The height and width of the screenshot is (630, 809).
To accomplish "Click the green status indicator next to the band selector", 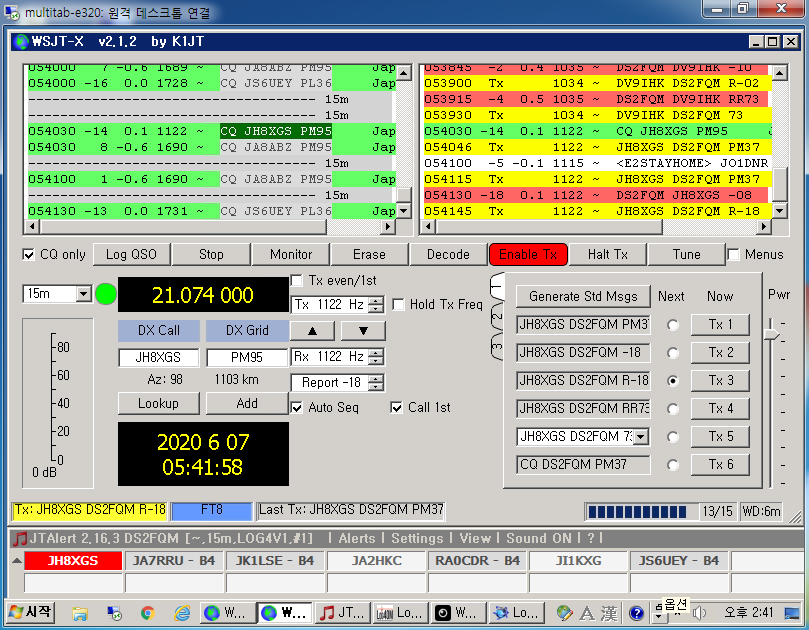I will 106,294.
